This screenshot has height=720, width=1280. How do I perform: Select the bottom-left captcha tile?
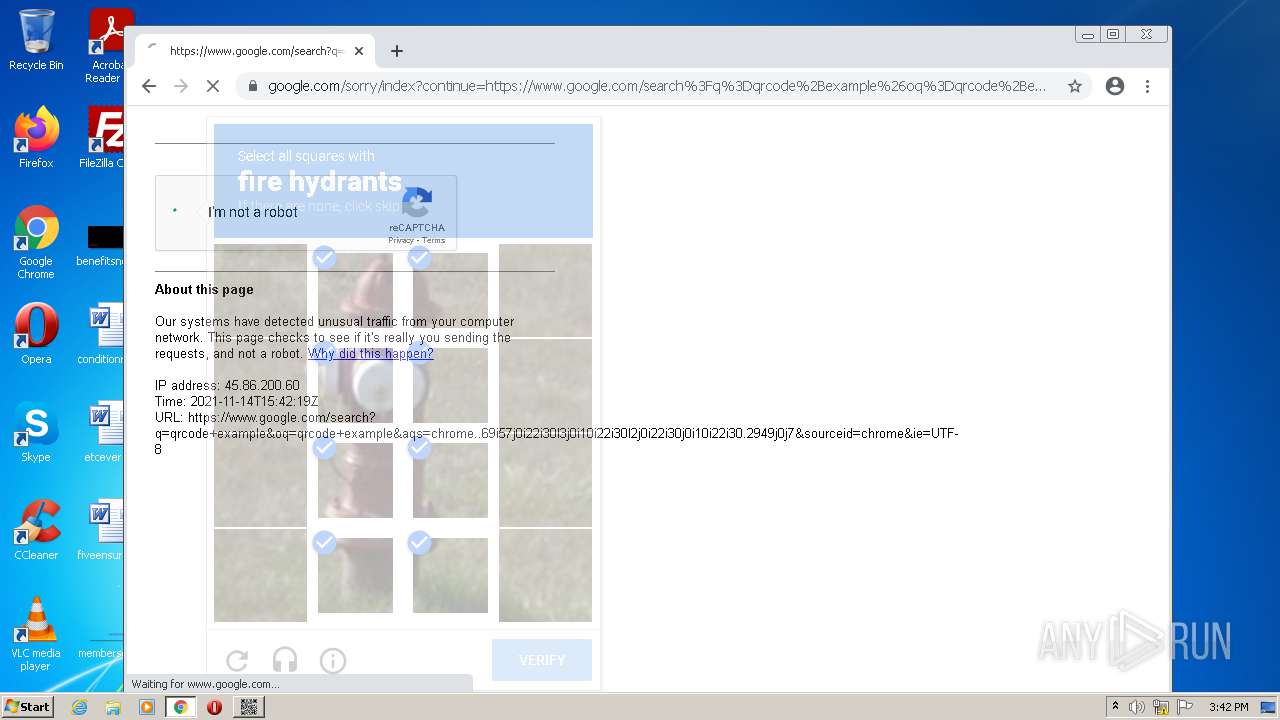pos(260,576)
